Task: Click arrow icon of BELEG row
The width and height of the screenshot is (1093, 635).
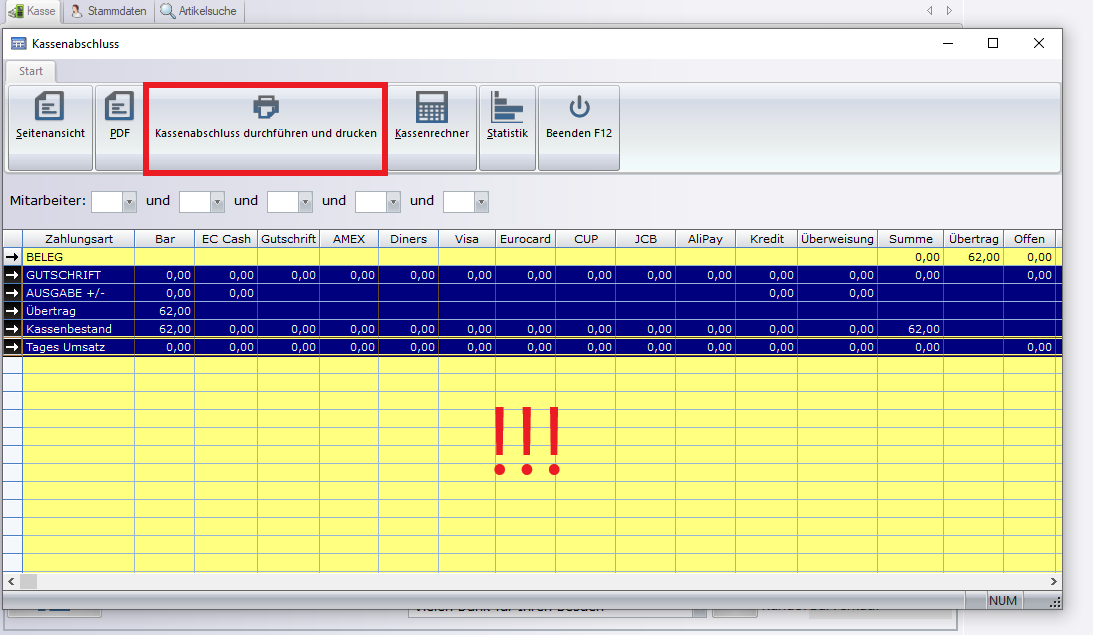Action: (12, 257)
